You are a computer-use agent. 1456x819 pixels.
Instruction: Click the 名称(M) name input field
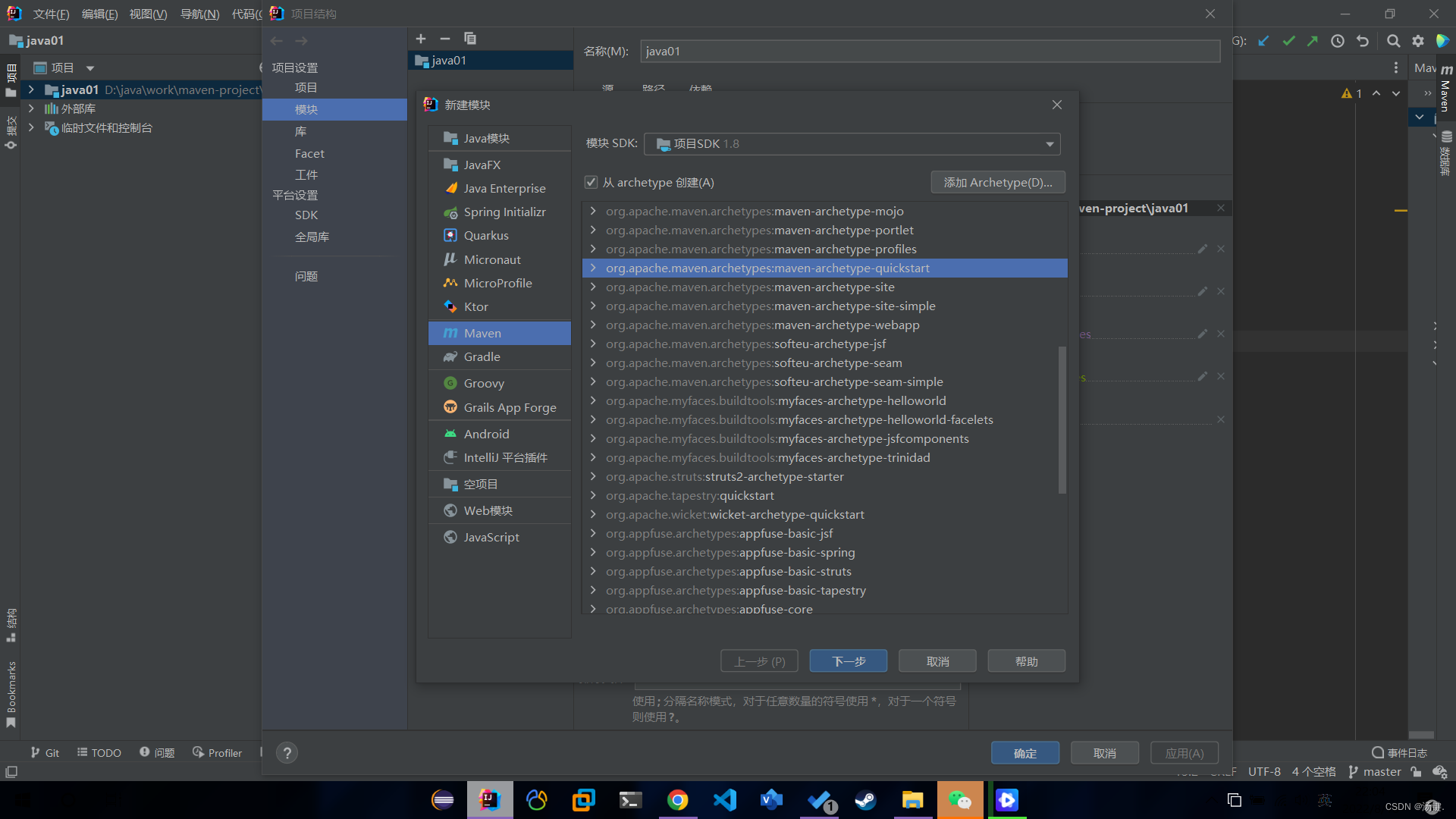(x=930, y=51)
